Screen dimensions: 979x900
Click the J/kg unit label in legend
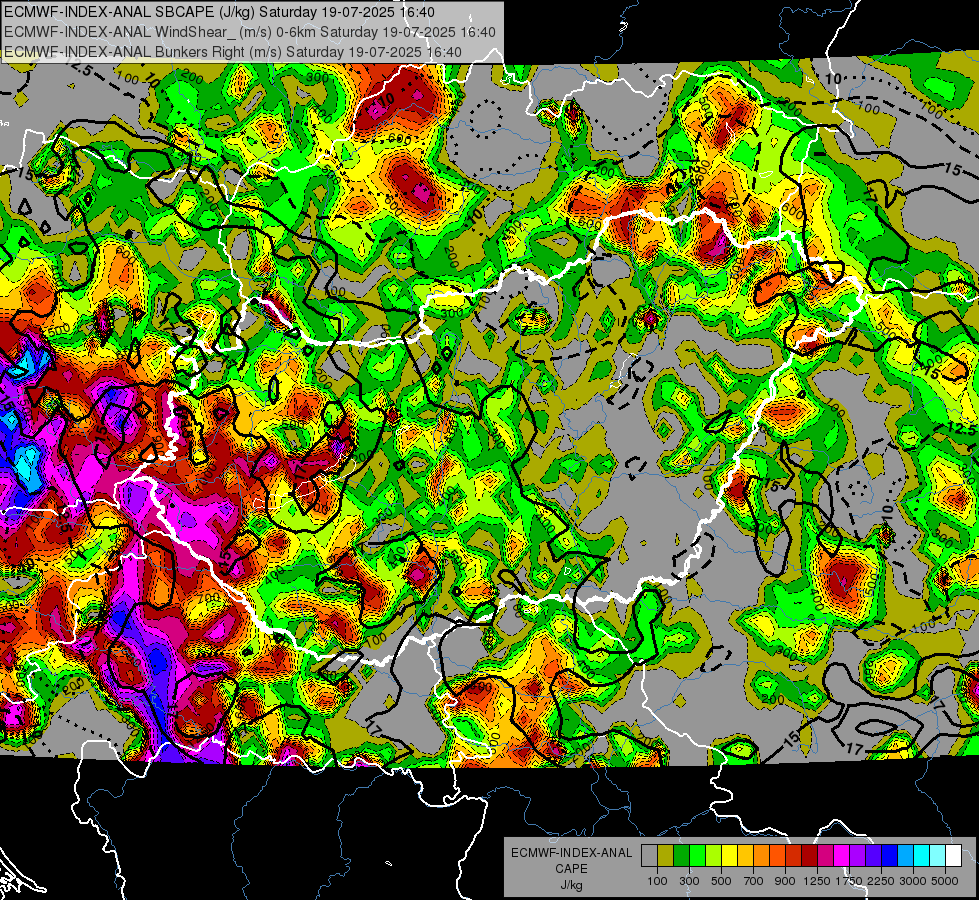click(x=571, y=885)
